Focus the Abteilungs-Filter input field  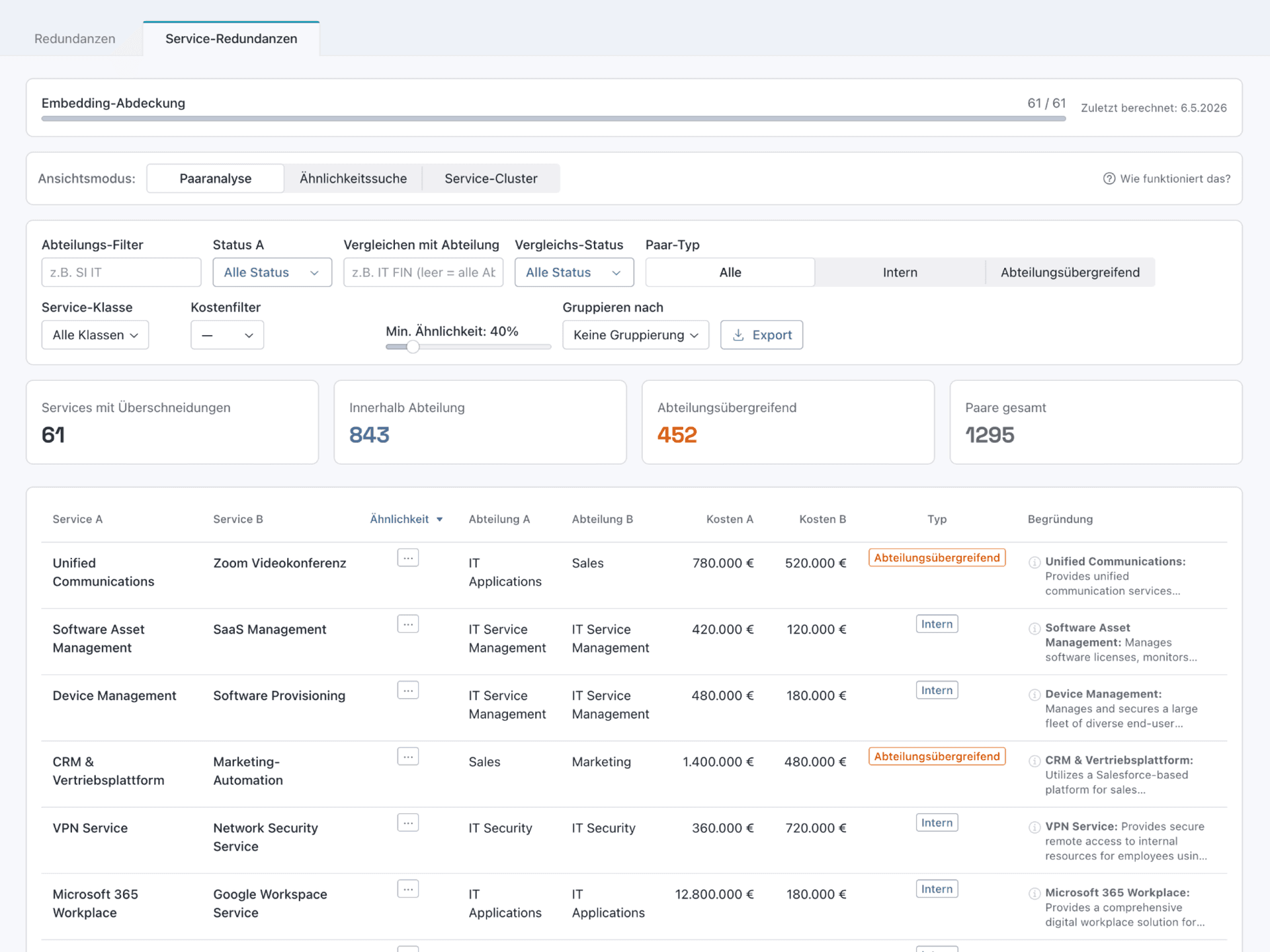(x=121, y=272)
